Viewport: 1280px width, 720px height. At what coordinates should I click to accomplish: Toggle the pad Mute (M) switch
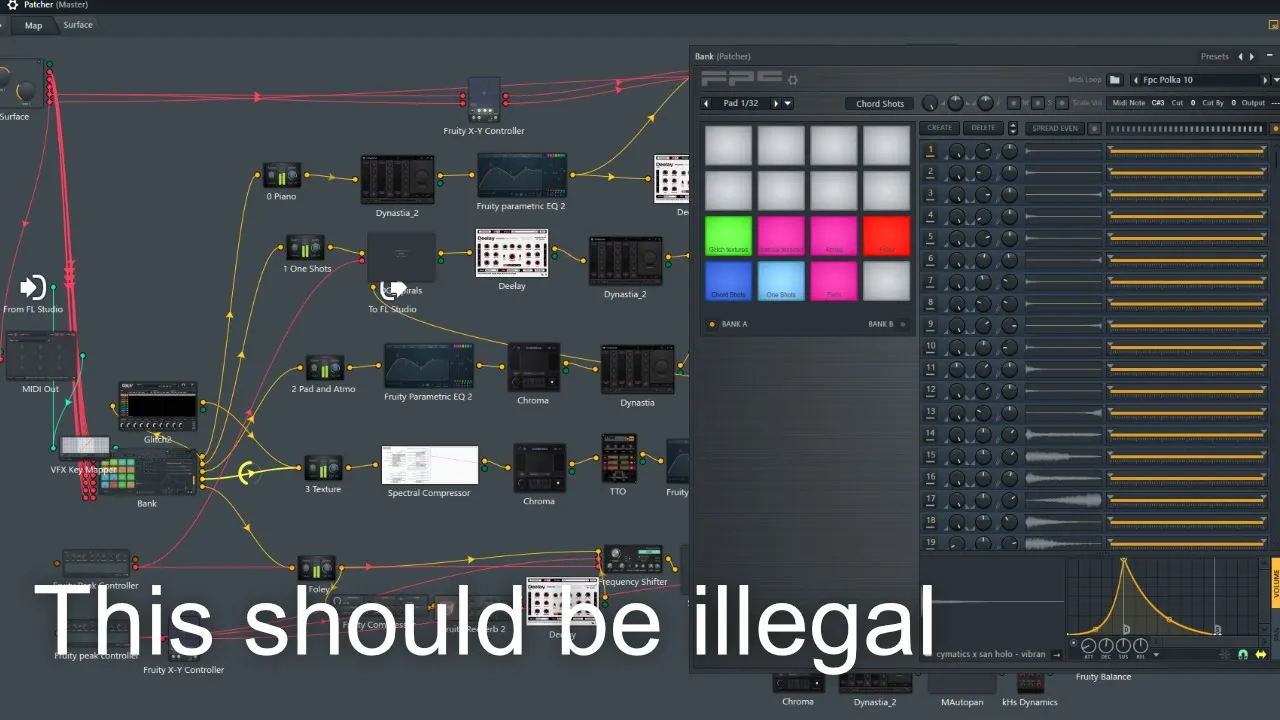[1015, 103]
